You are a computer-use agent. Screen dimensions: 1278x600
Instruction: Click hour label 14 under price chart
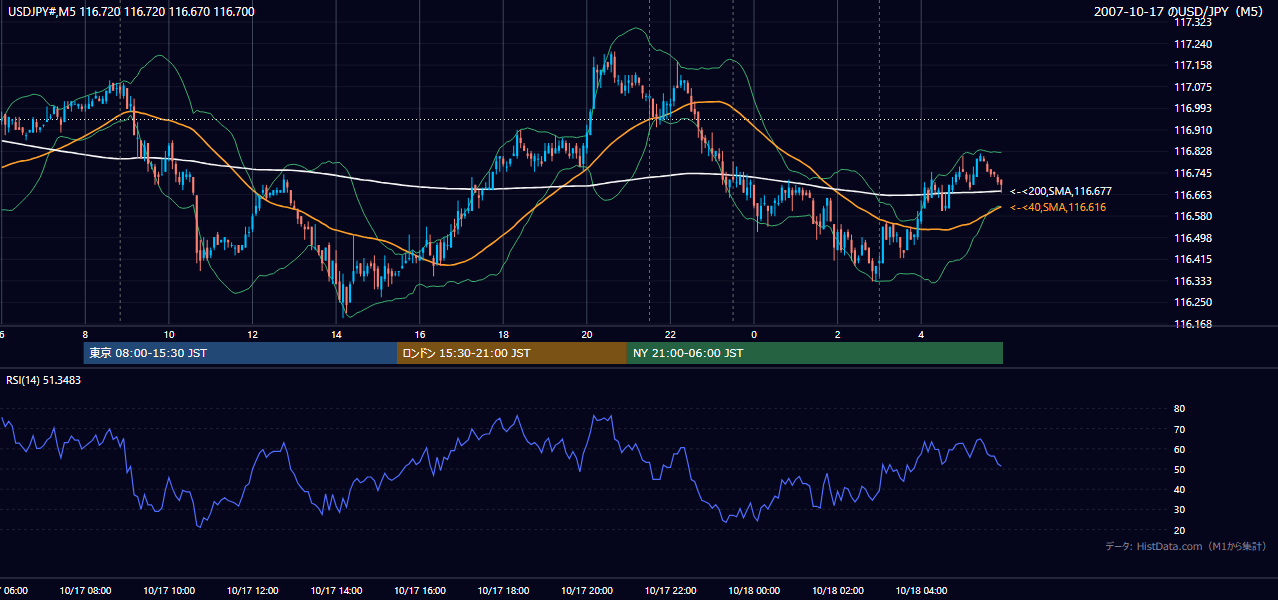(x=336, y=334)
